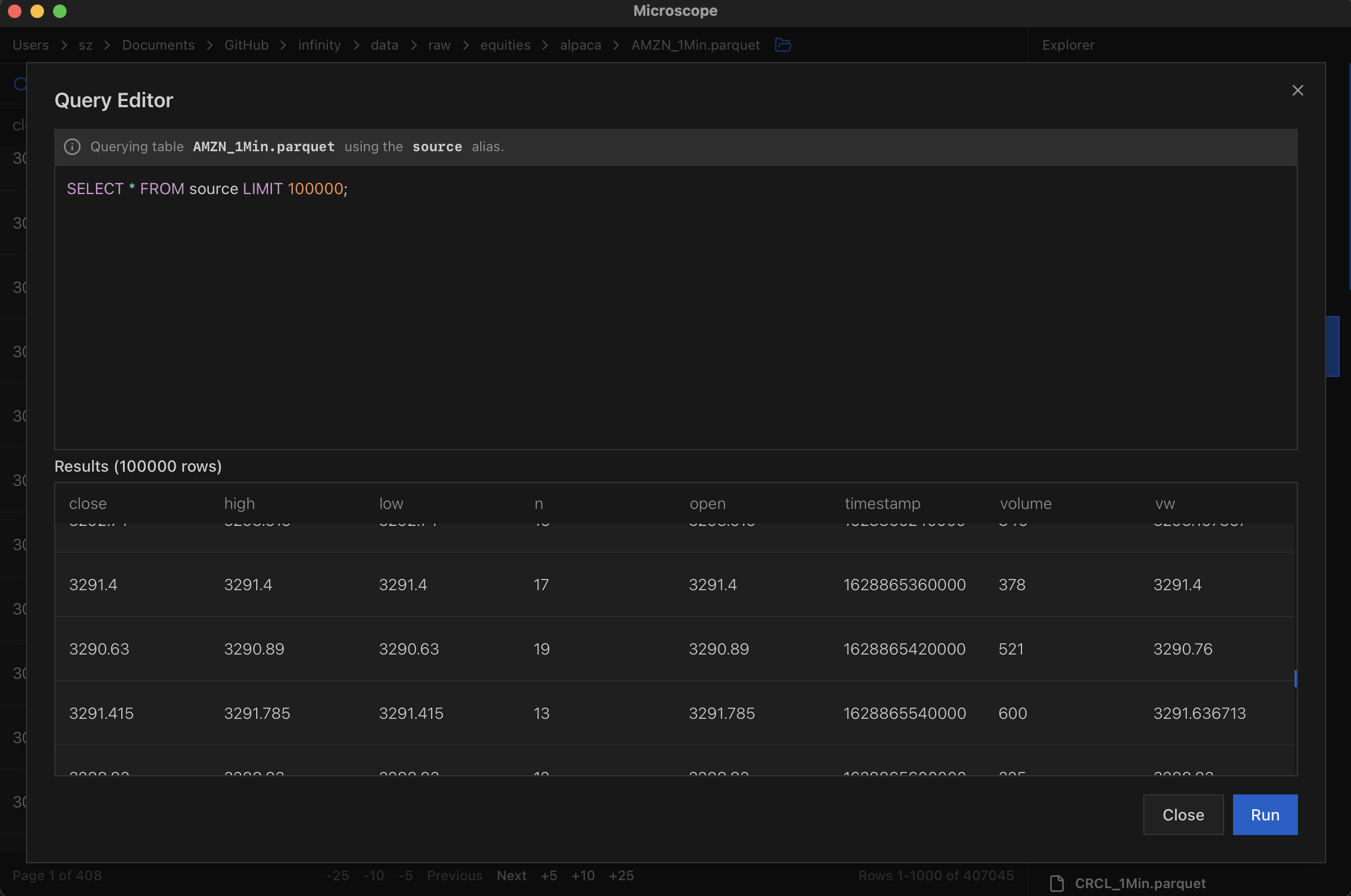Open CRCL_1Min.parquet in the Explorer list
Viewport: 1351px width, 896px height.
[1140, 883]
